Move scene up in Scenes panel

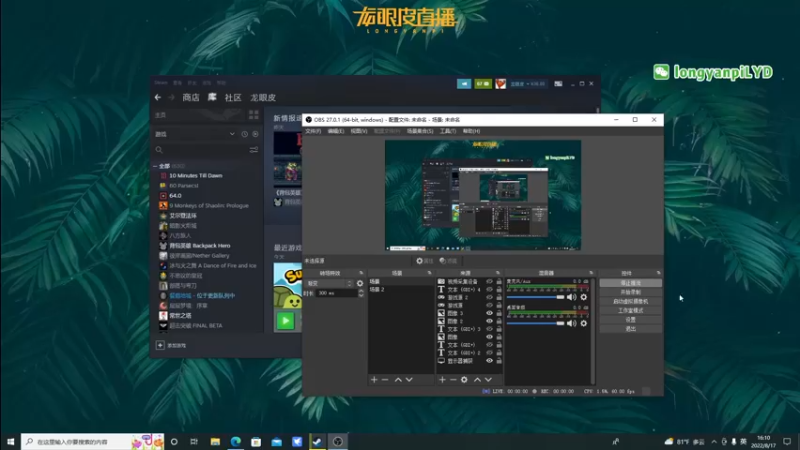point(398,380)
